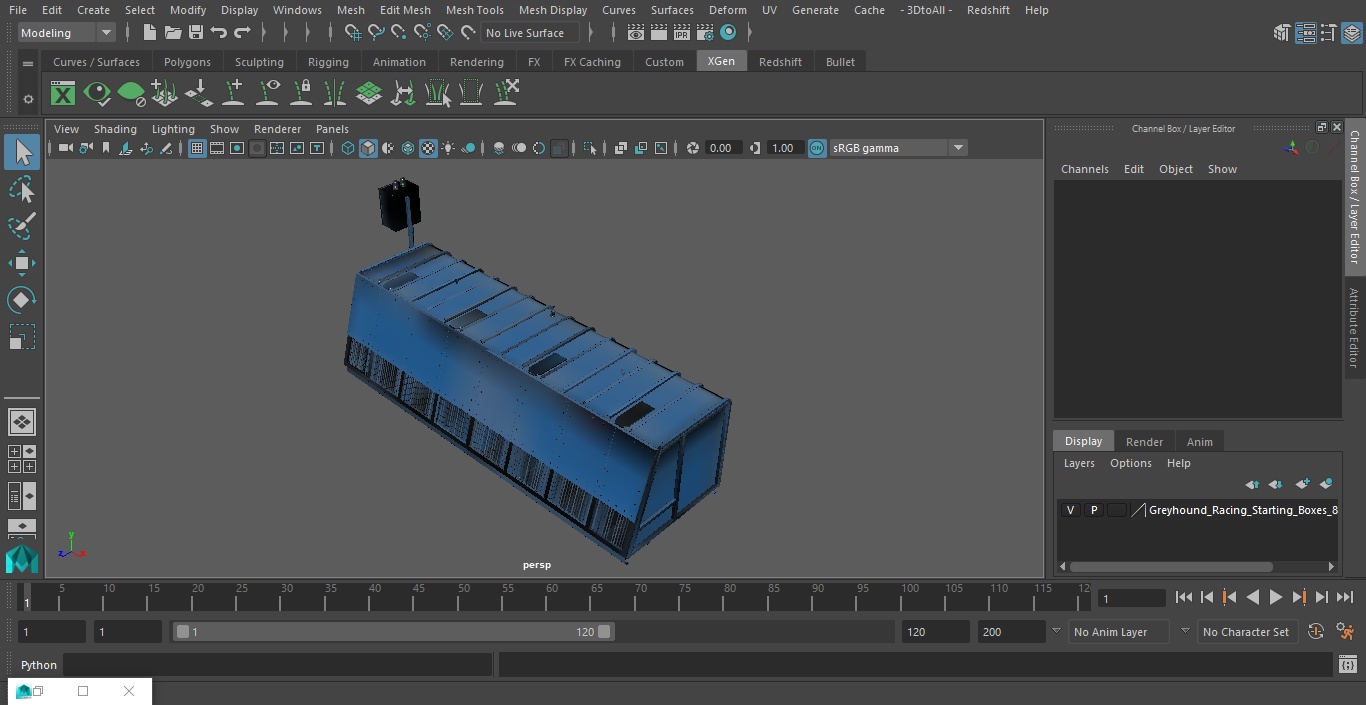Click the guide-with-X delete shelf icon
This screenshot has height=705, width=1366.
click(506, 93)
